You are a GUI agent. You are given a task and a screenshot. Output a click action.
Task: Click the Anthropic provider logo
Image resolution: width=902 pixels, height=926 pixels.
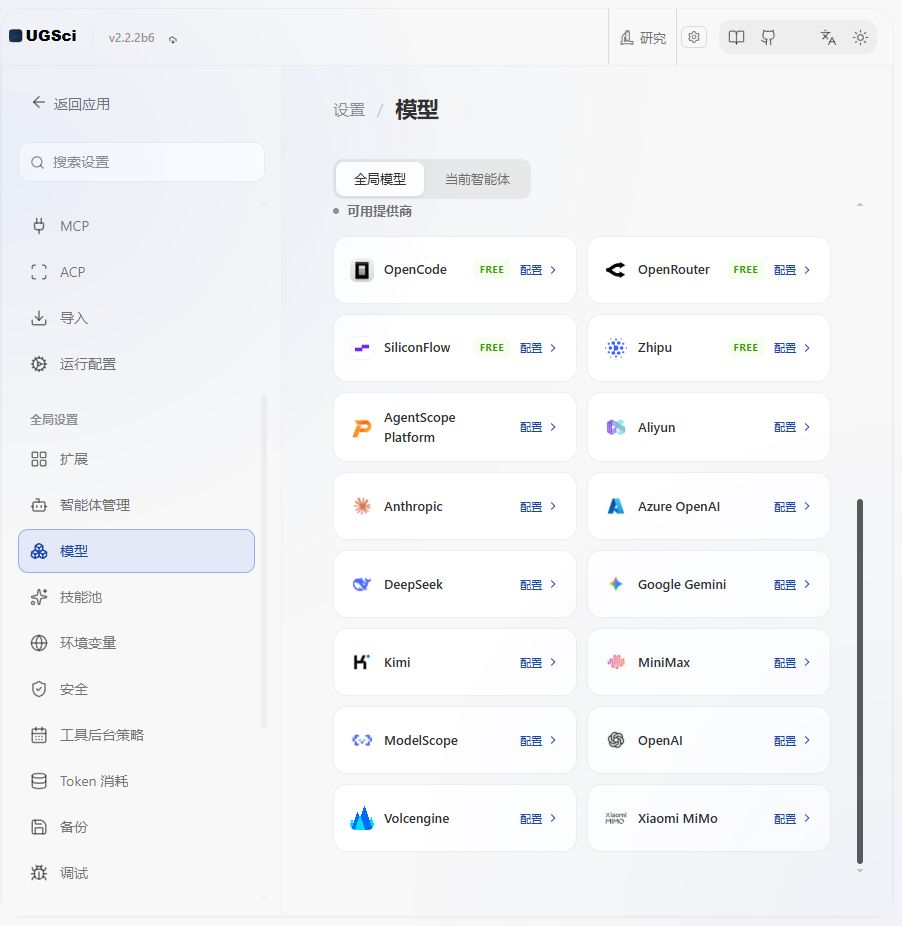pyautogui.click(x=362, y=506)
